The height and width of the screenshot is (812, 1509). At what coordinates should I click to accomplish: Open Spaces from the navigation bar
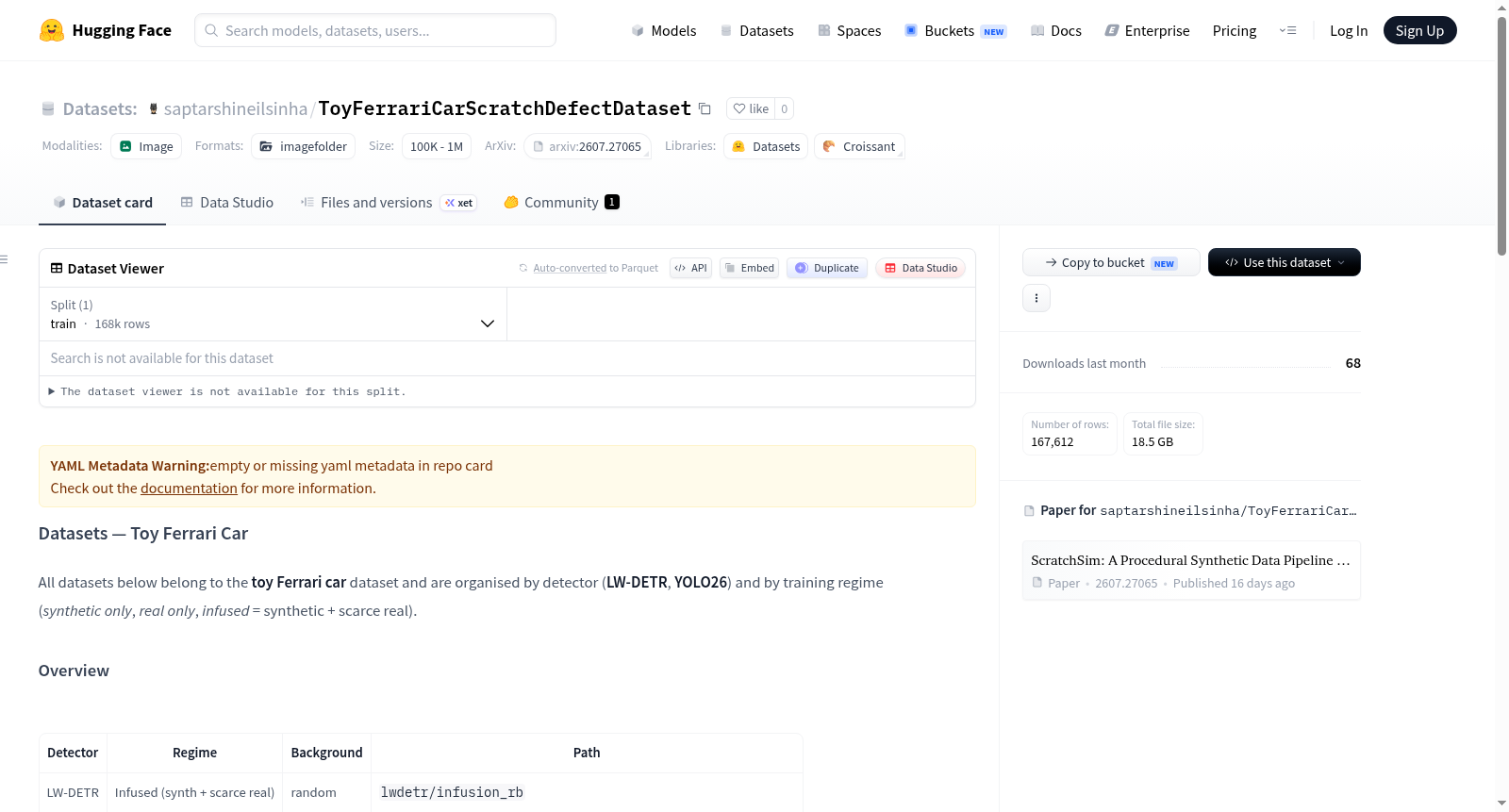[850, 30]
